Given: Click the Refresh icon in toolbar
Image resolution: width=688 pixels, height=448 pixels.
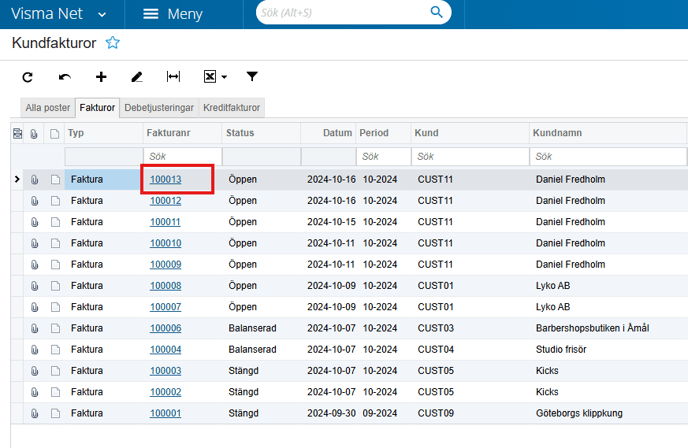Looking at the screenshot, I should [x=28, y=77].
